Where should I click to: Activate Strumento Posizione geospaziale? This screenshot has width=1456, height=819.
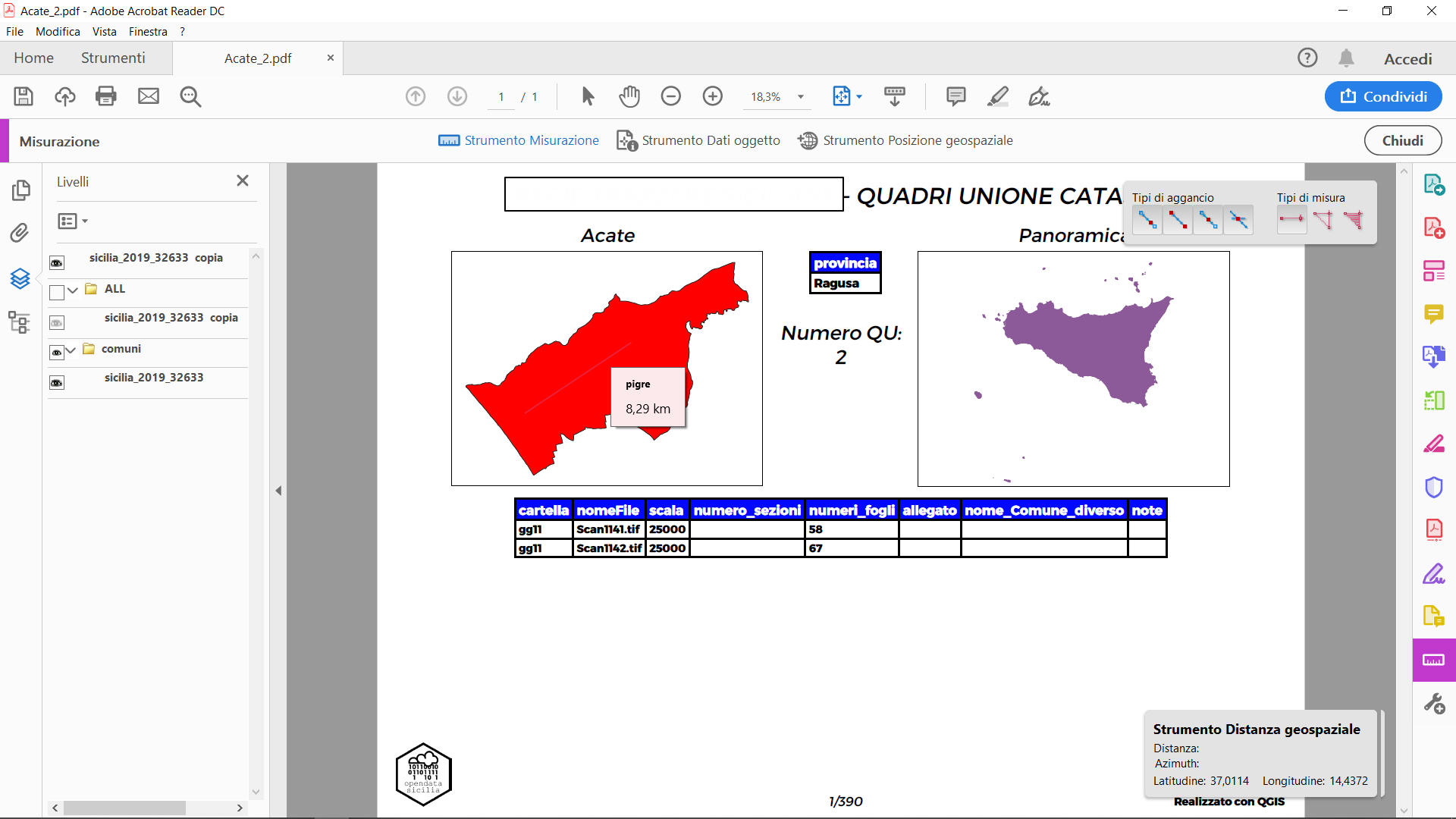click(905, 140)
